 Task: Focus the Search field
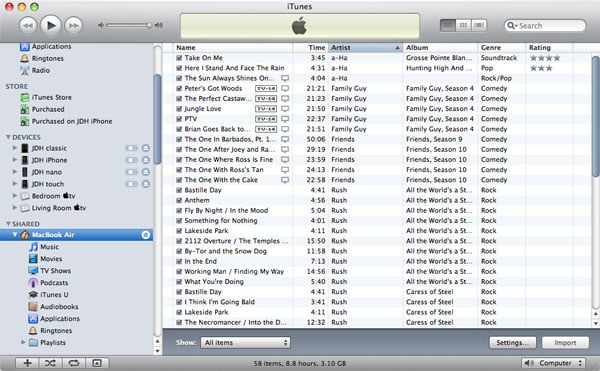[545, 26]
